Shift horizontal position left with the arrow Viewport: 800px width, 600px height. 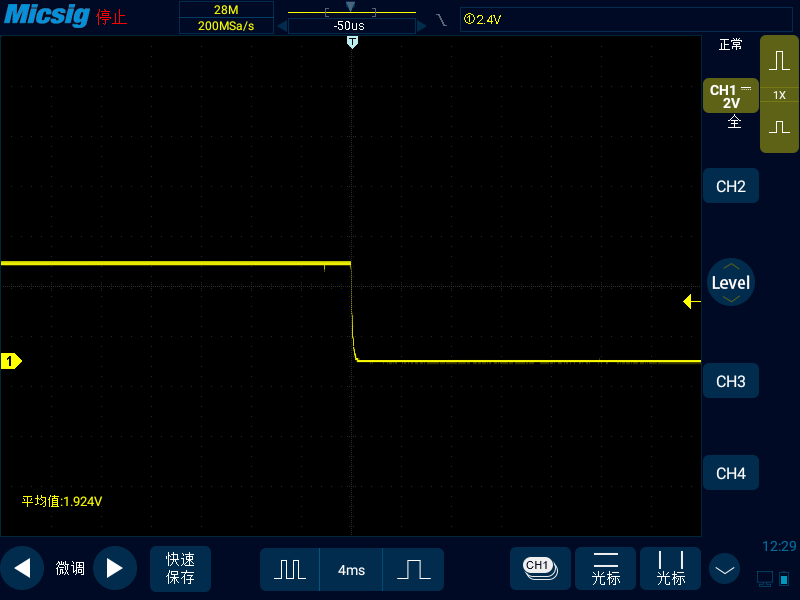coord(282,26)
